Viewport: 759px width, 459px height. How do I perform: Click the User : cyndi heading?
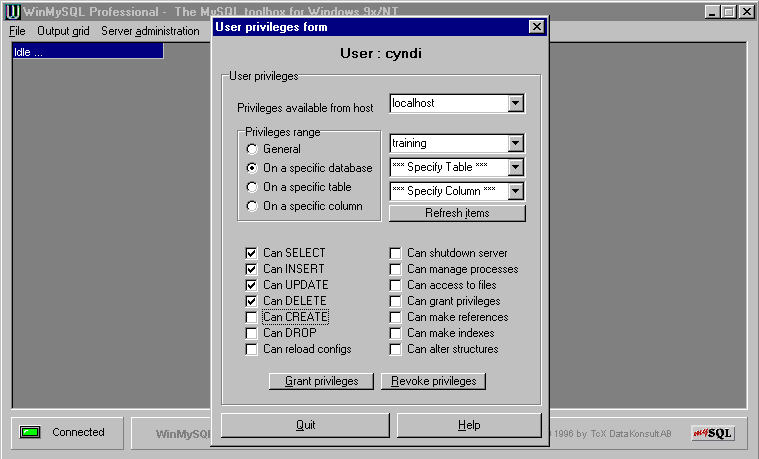click(x=380, y=53)
